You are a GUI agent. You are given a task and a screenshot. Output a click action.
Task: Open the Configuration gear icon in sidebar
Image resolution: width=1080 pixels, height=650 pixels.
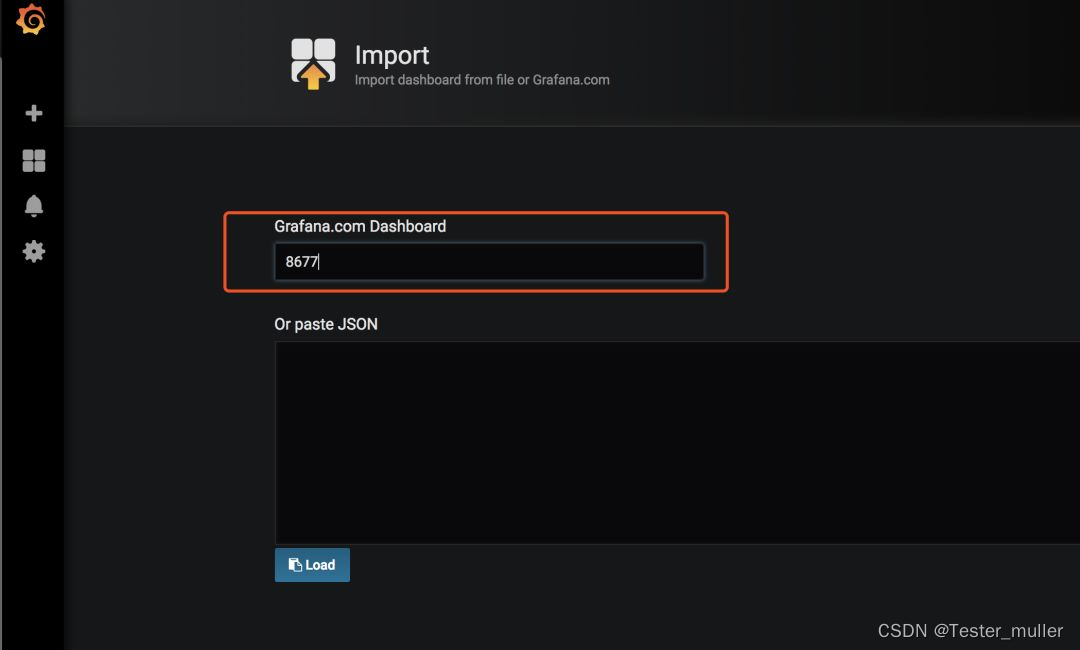coord(34,251)
